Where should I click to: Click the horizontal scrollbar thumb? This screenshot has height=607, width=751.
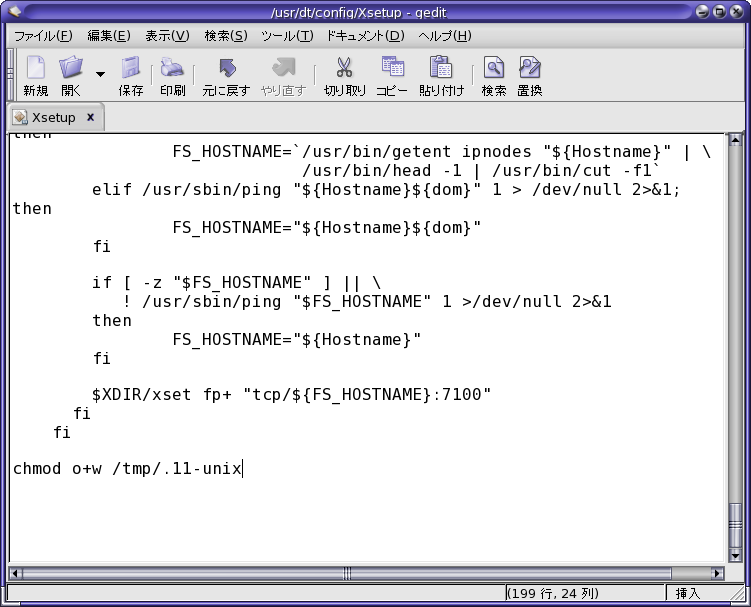pyautogui.click(x=347, y=573)
